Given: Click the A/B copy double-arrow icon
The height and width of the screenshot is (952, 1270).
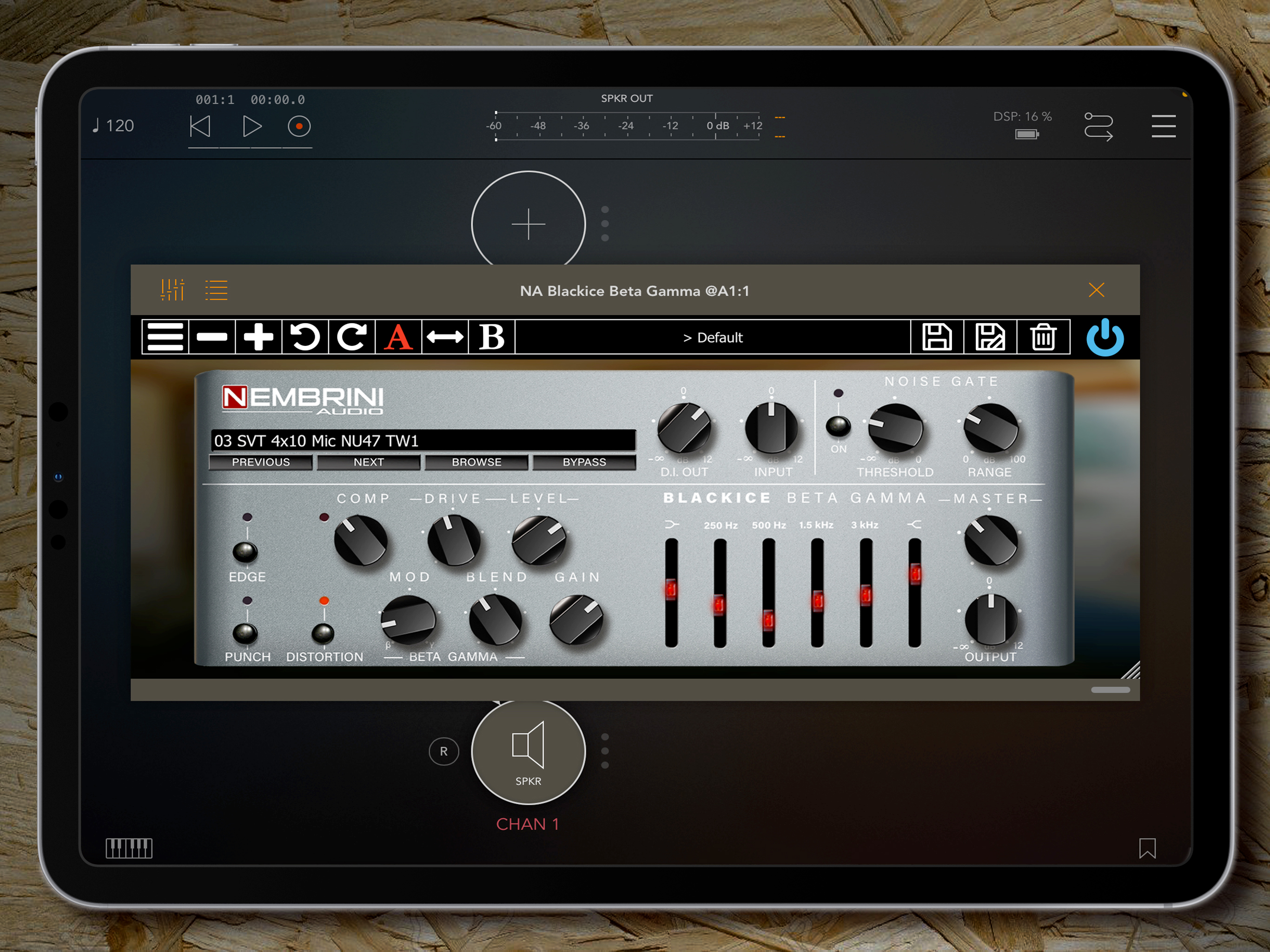Looking at the screenshot, I should click(x=445, y=337).
